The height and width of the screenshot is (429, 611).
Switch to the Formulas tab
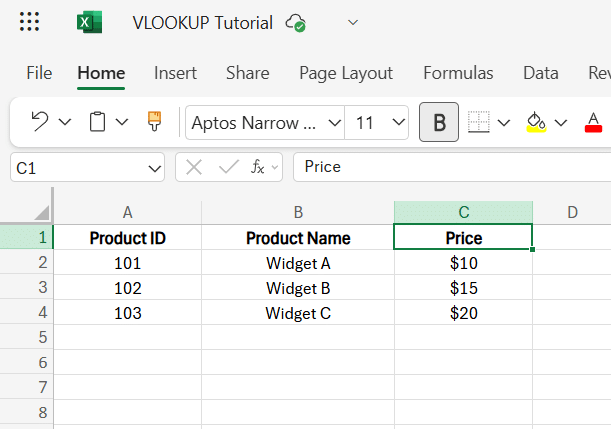pos(458,73)
